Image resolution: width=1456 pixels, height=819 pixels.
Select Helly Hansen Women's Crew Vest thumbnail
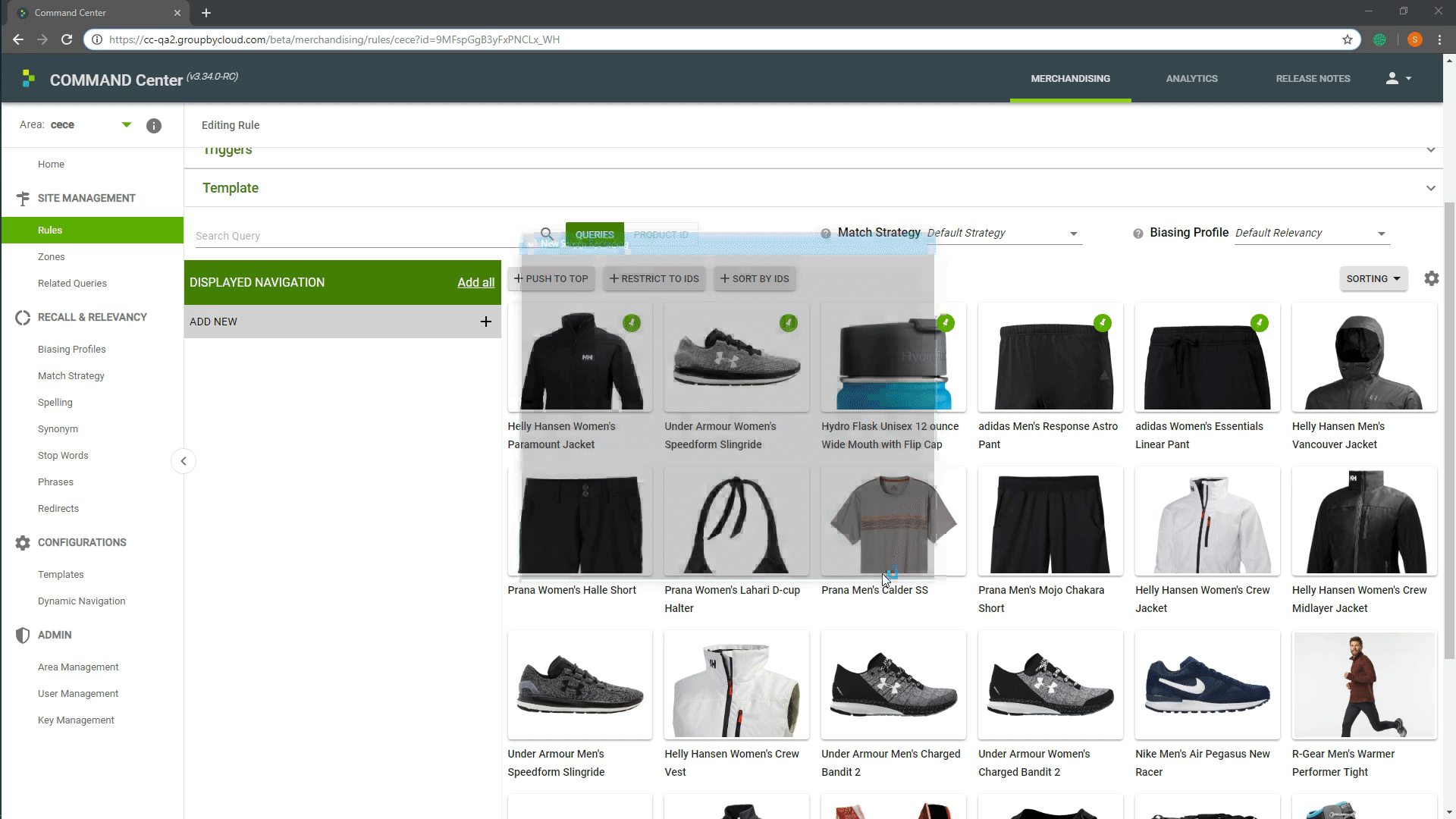point(736,685)
